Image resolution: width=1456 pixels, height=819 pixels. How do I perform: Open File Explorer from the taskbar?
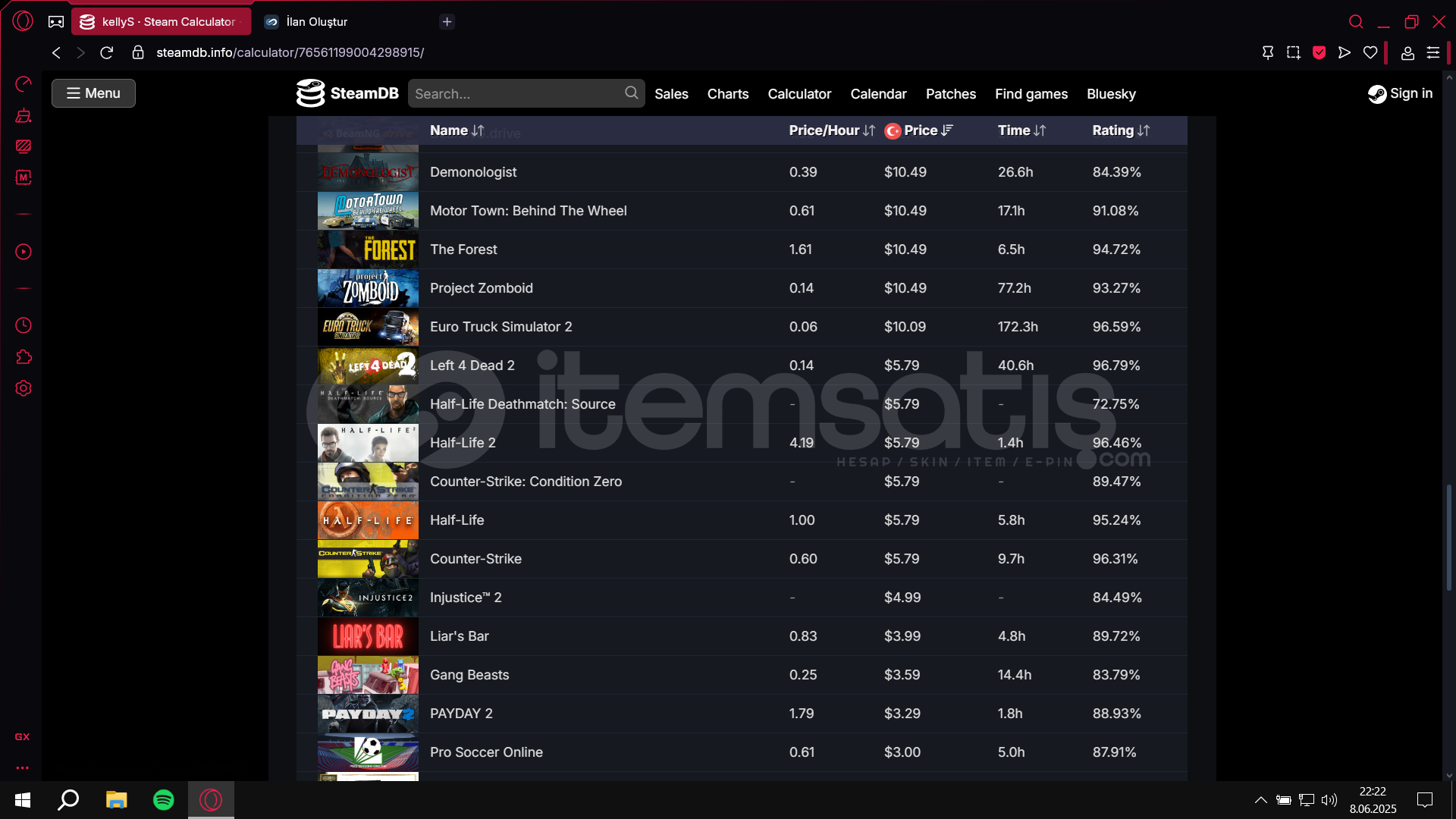click(116, 799)
